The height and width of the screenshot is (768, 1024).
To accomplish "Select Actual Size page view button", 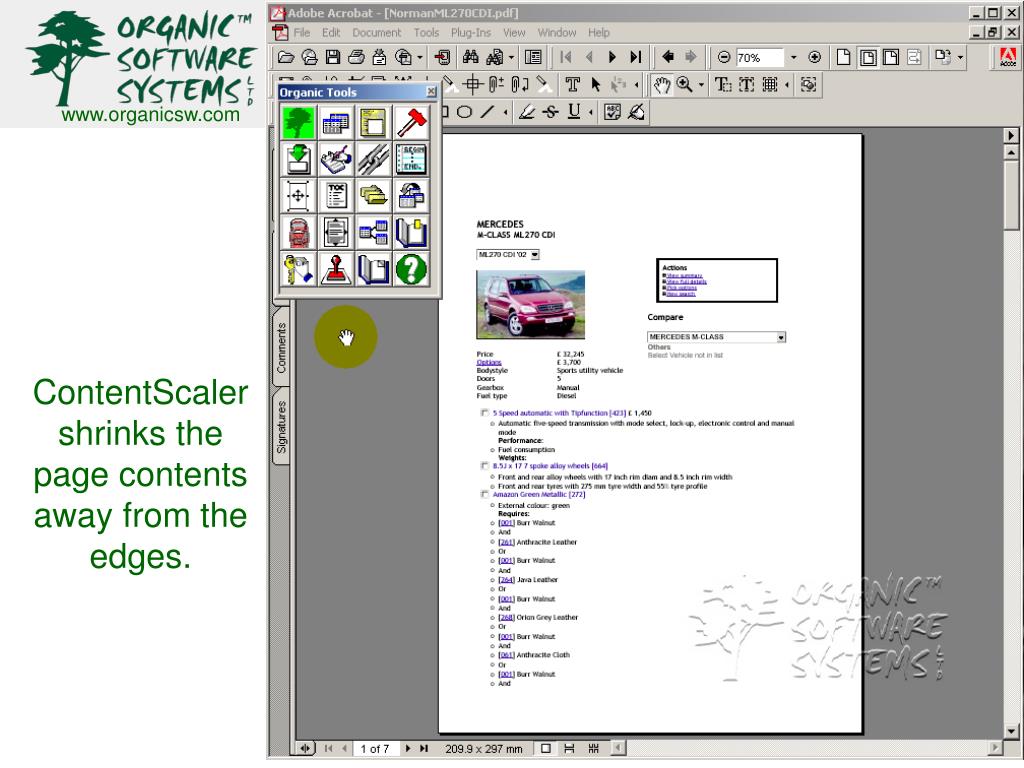I will (843, 57).
